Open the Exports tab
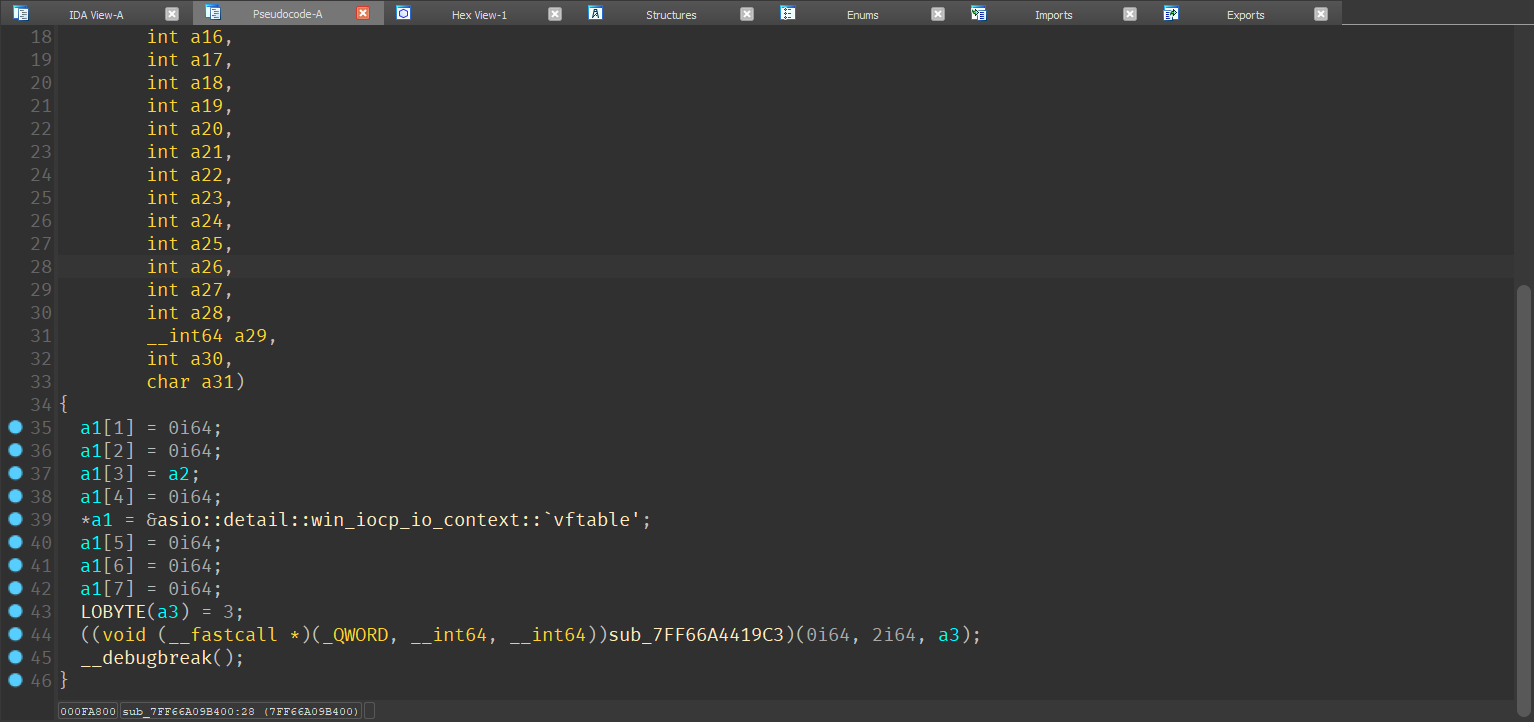This screenshot has width=1534, height=722. pos(1246,14)
